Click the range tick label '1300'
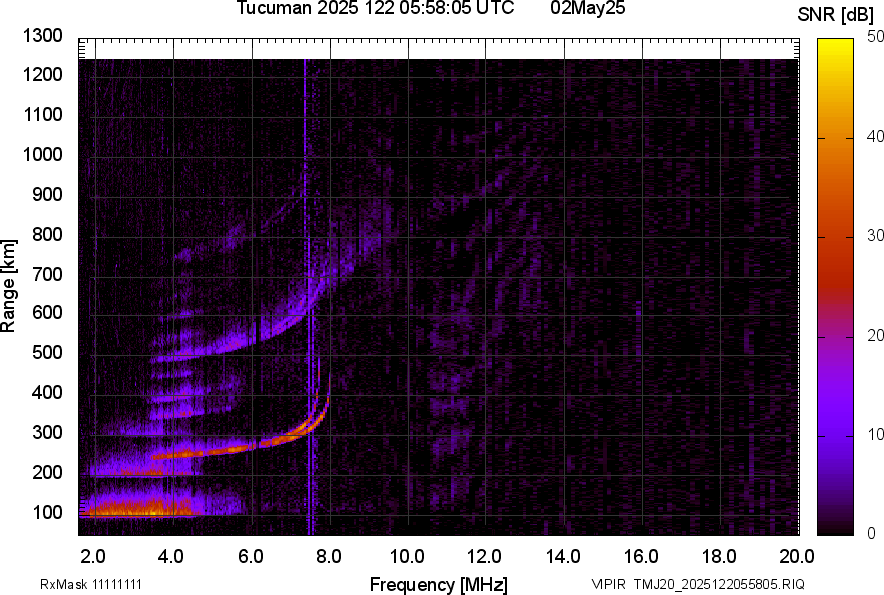The image size is (884, 595). tap(42, 36)
